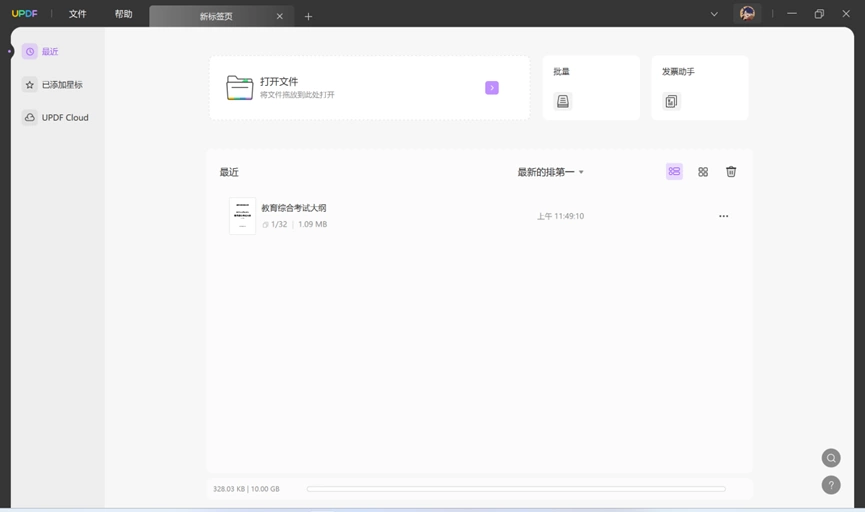Open the starred files (已添加星标) section
865x512 pixels.
click(52, 84)
